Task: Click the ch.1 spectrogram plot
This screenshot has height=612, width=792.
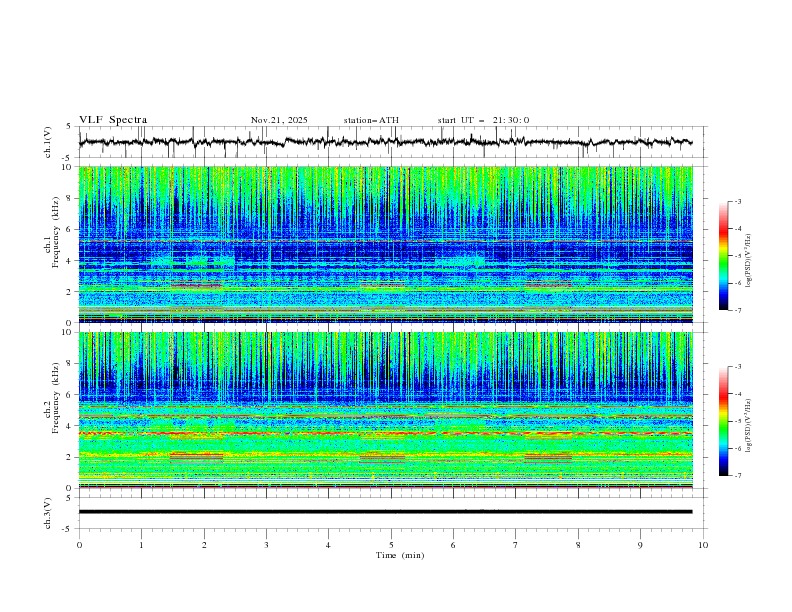Action: [385, 244]
